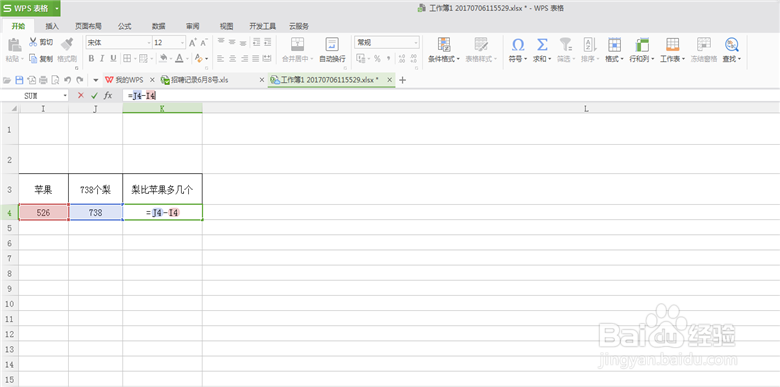Open the Worksheet (工作表) menu
The width and height of the screenshot is (780, 387).
673,50
